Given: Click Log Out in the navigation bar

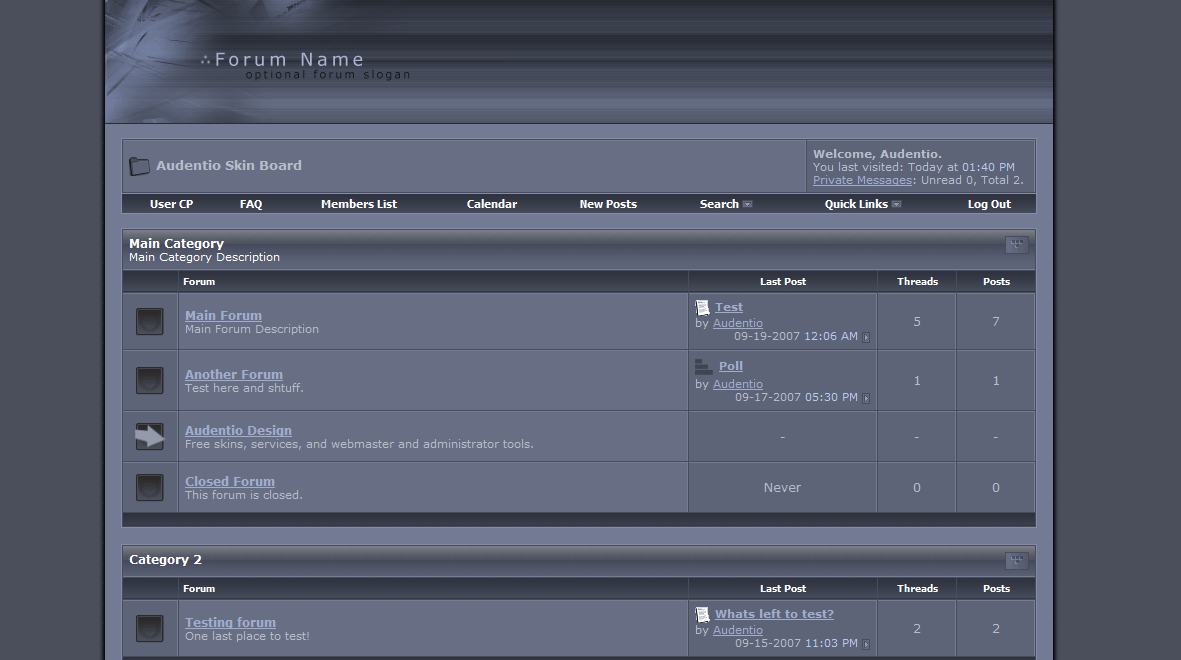Looking at the screenshot, I should click(989, 204).
